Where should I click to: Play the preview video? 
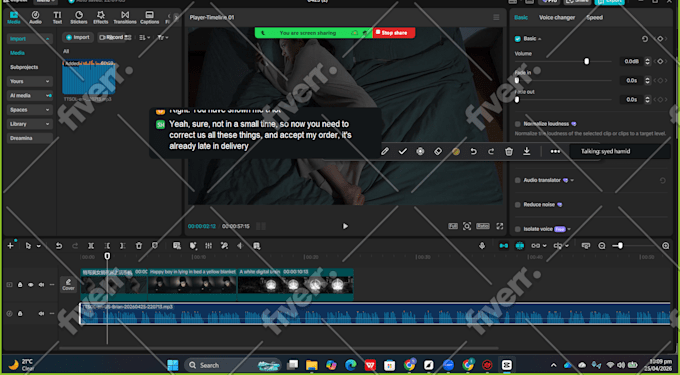coord(345,226)
